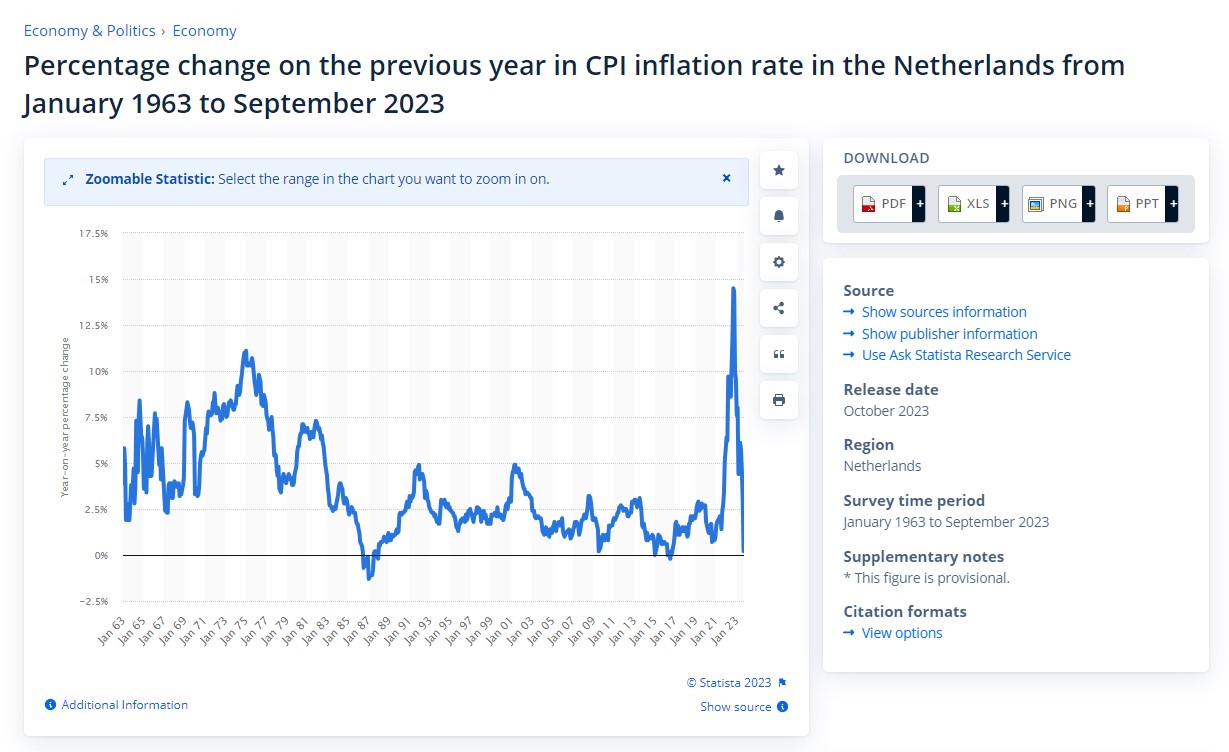Screen dimensions: 1229x752
Task: Expand XLS download options plus
Action: pyautogui.click(x=1003, y=204)
